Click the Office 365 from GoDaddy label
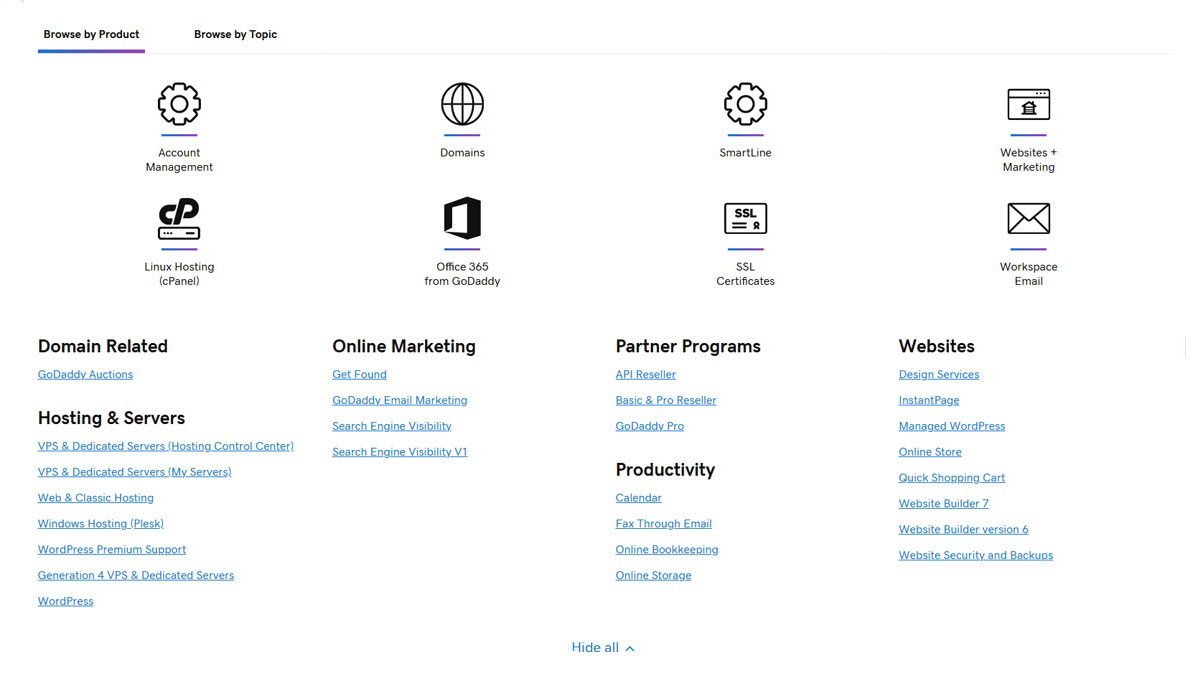The height and width of the screenshot is (686, 1204). click(x=462, y=274)
